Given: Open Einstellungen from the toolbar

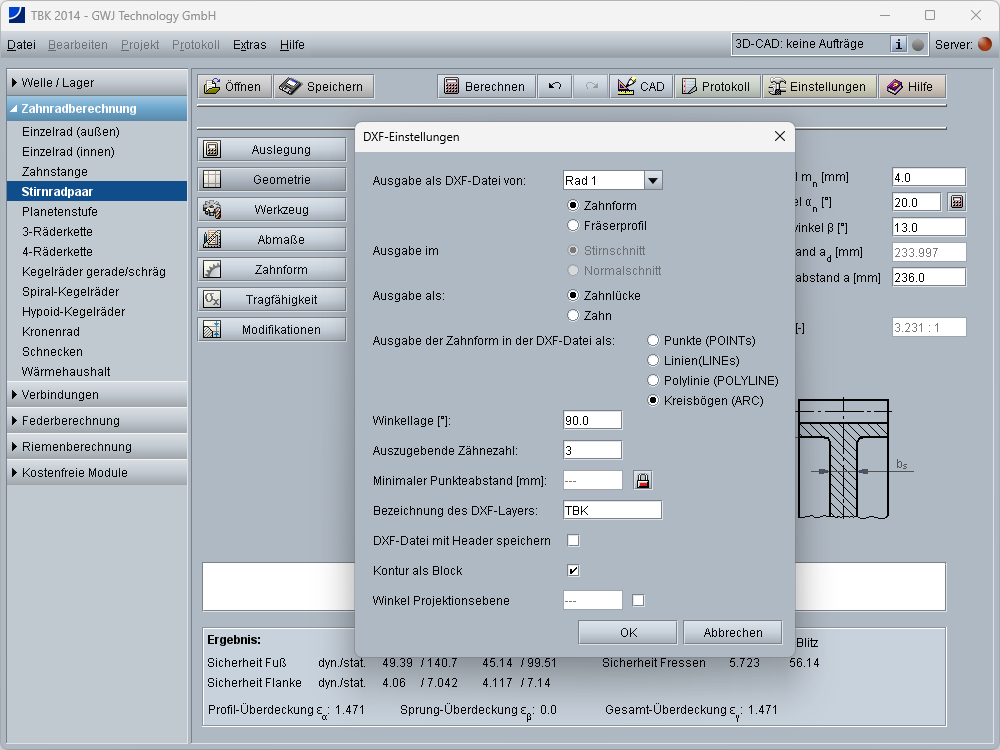Looking at the screenshot, I should point(818,87).
